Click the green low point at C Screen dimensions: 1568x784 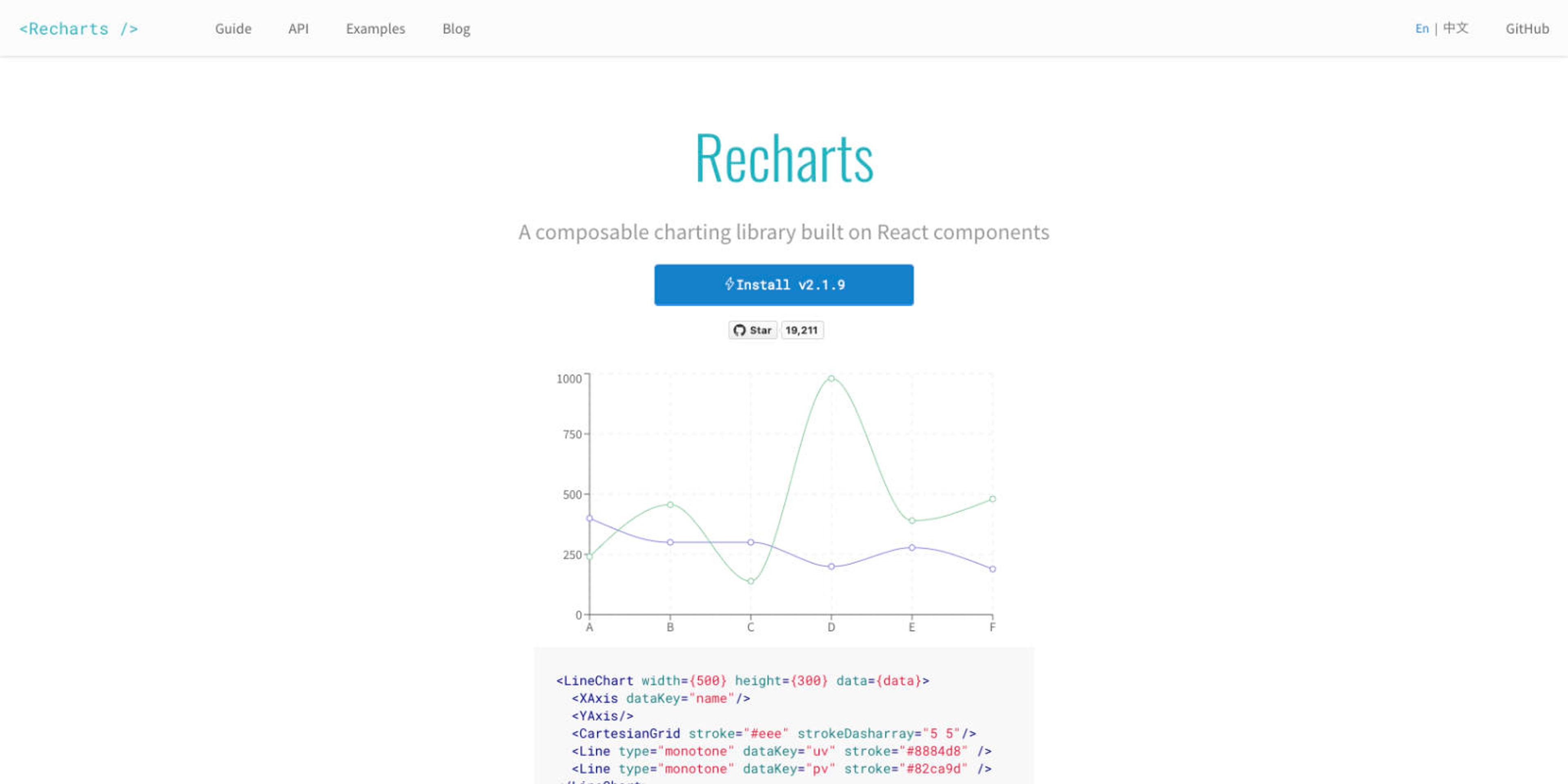click(751, 581)
